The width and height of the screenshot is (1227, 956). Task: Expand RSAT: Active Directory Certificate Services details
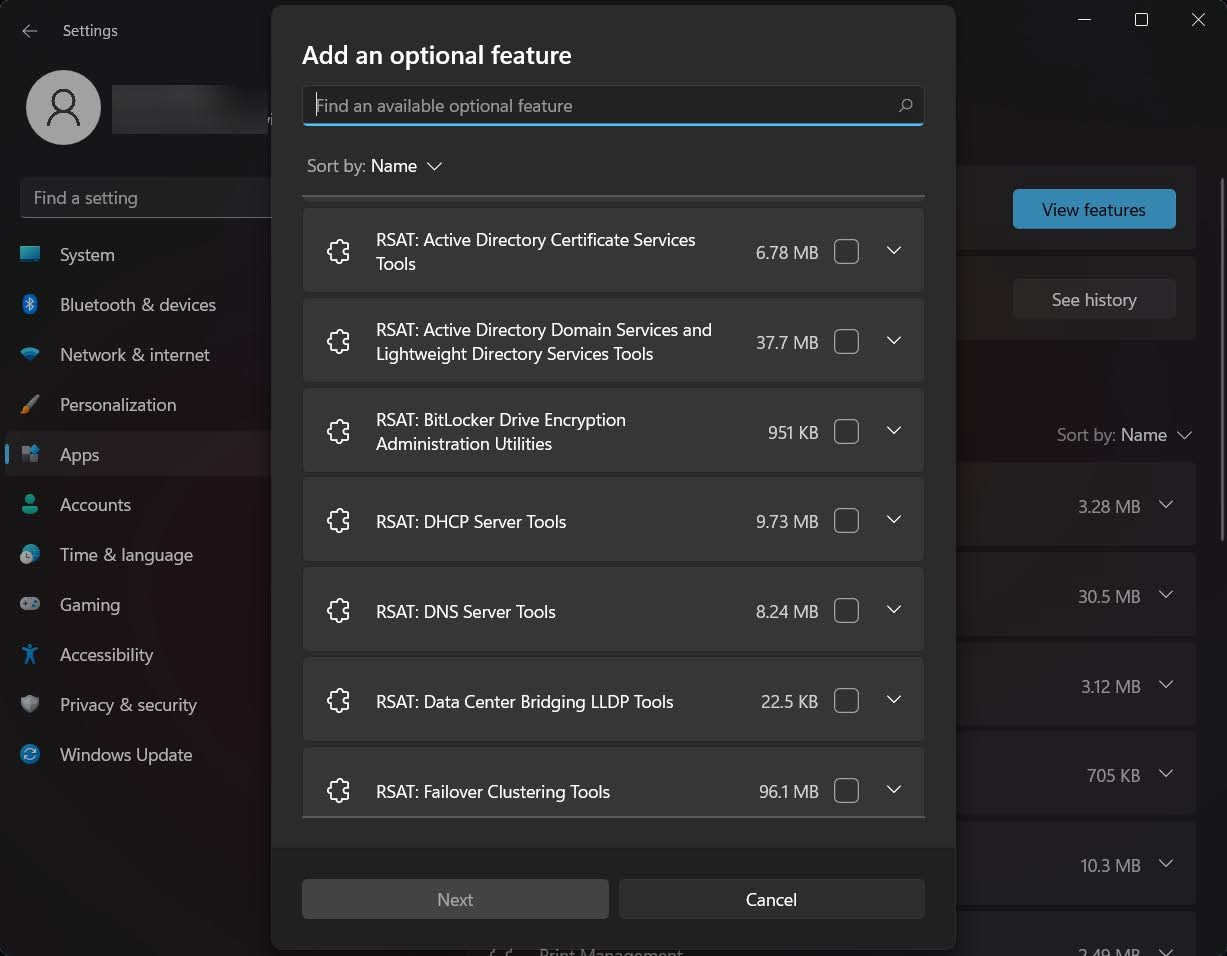(894, 251)
